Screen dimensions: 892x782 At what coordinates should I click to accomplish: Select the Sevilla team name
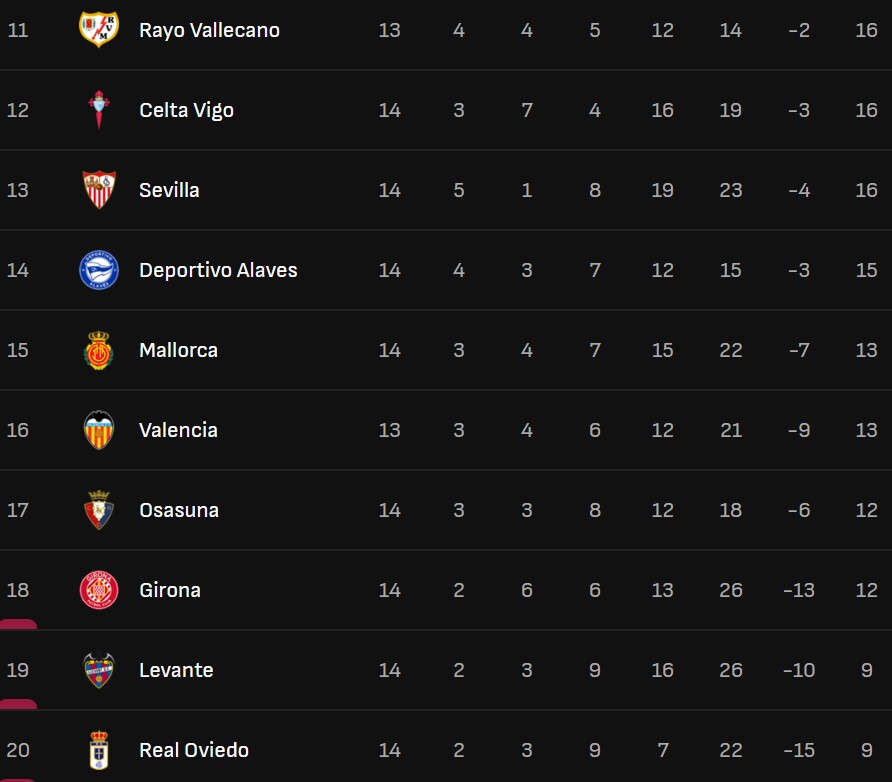point(169,190)
